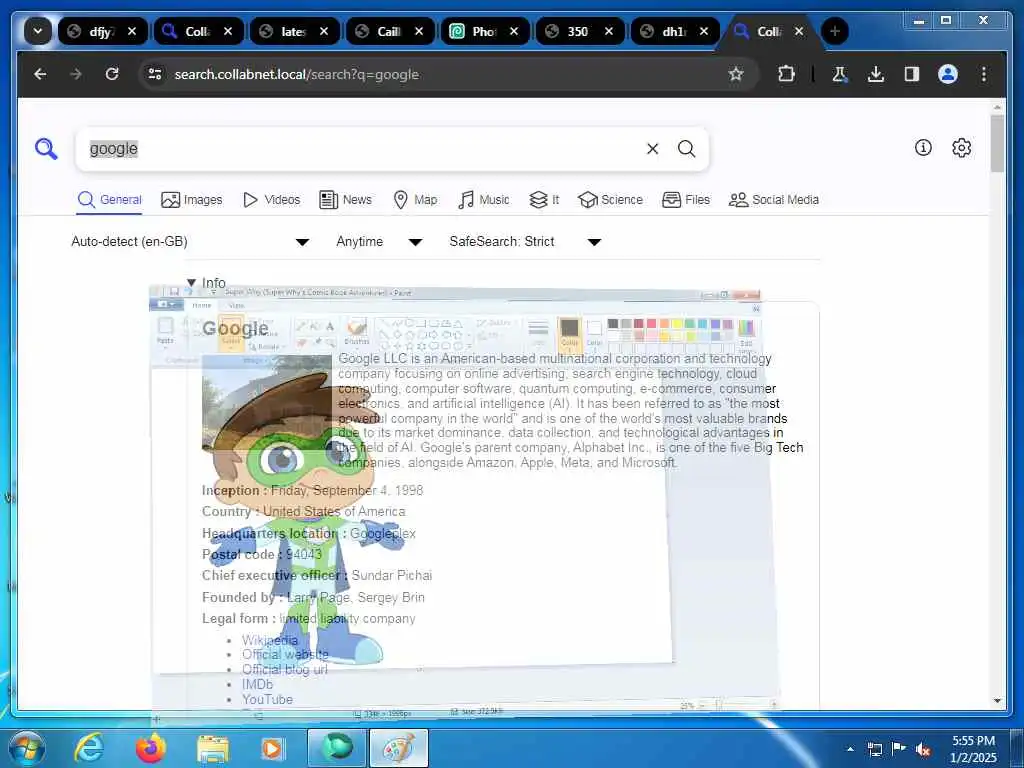Select the Science search category

tap(611, 200)
